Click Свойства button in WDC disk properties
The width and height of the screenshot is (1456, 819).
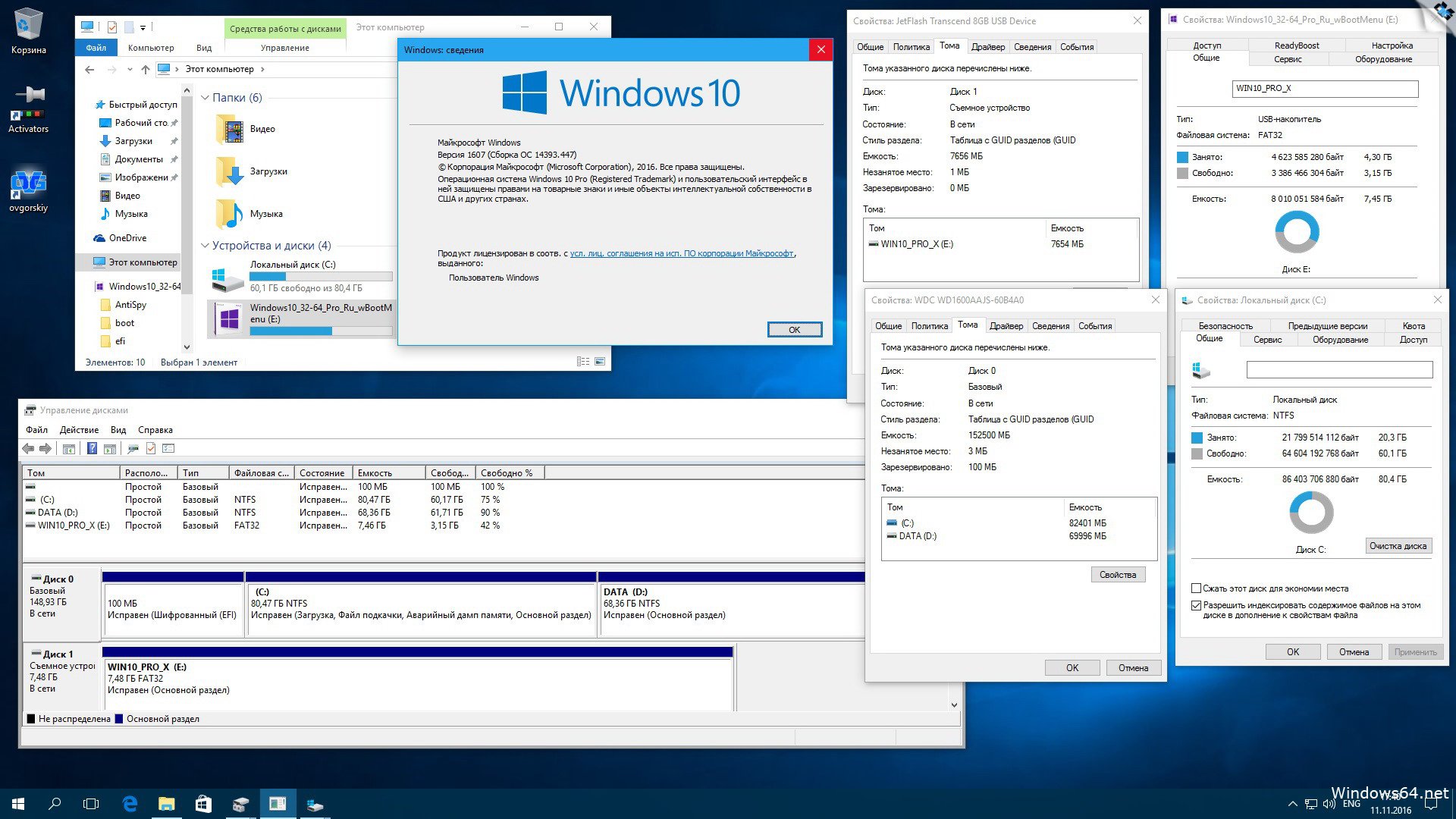click(1118, 575)
